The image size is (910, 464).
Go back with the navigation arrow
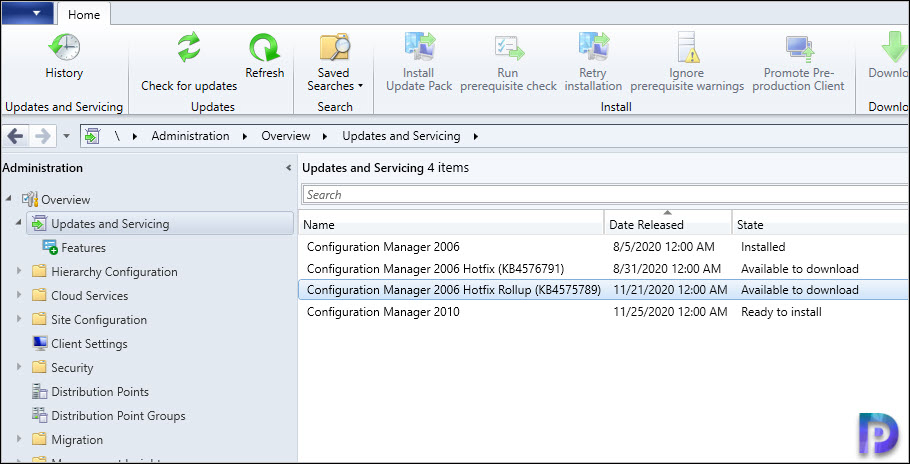click(x=15, y=136)
